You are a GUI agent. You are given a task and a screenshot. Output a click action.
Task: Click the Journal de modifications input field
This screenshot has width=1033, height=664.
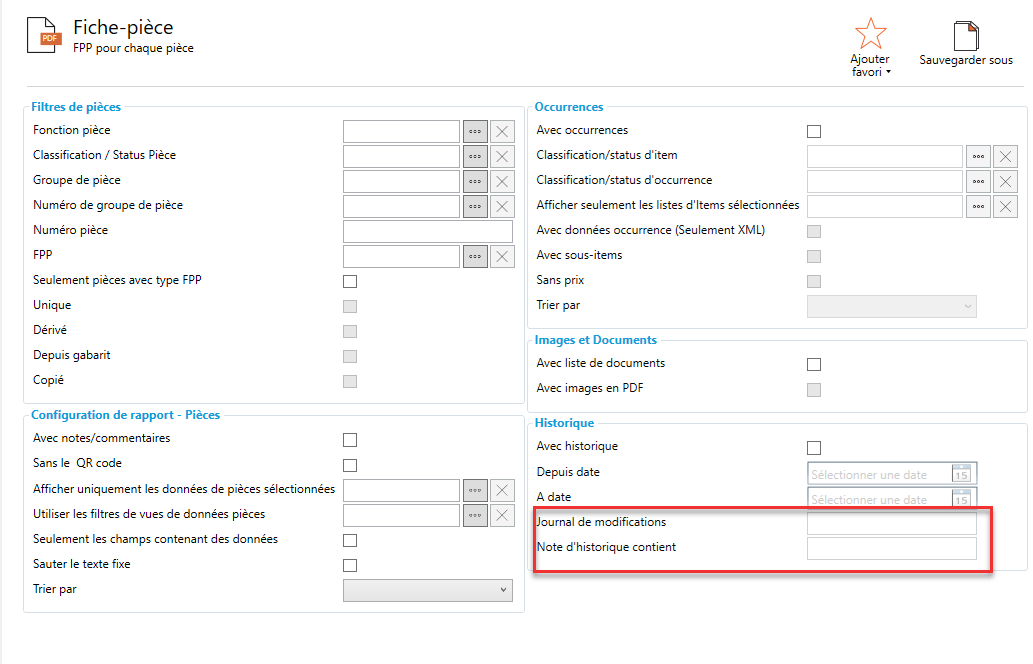point(891,523)
